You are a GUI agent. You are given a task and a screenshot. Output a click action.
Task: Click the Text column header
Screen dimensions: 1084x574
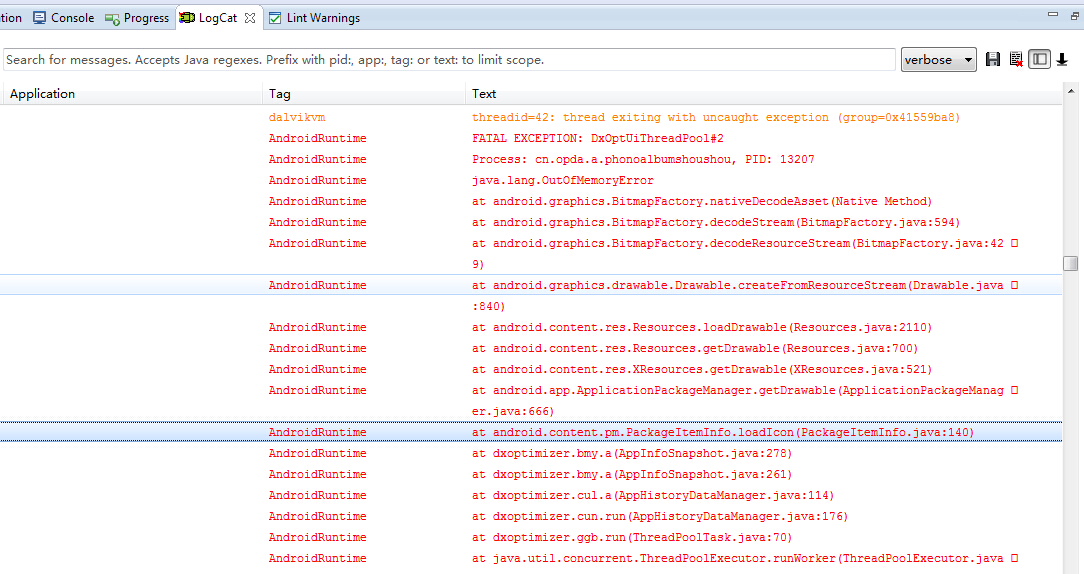pos(764,93)
